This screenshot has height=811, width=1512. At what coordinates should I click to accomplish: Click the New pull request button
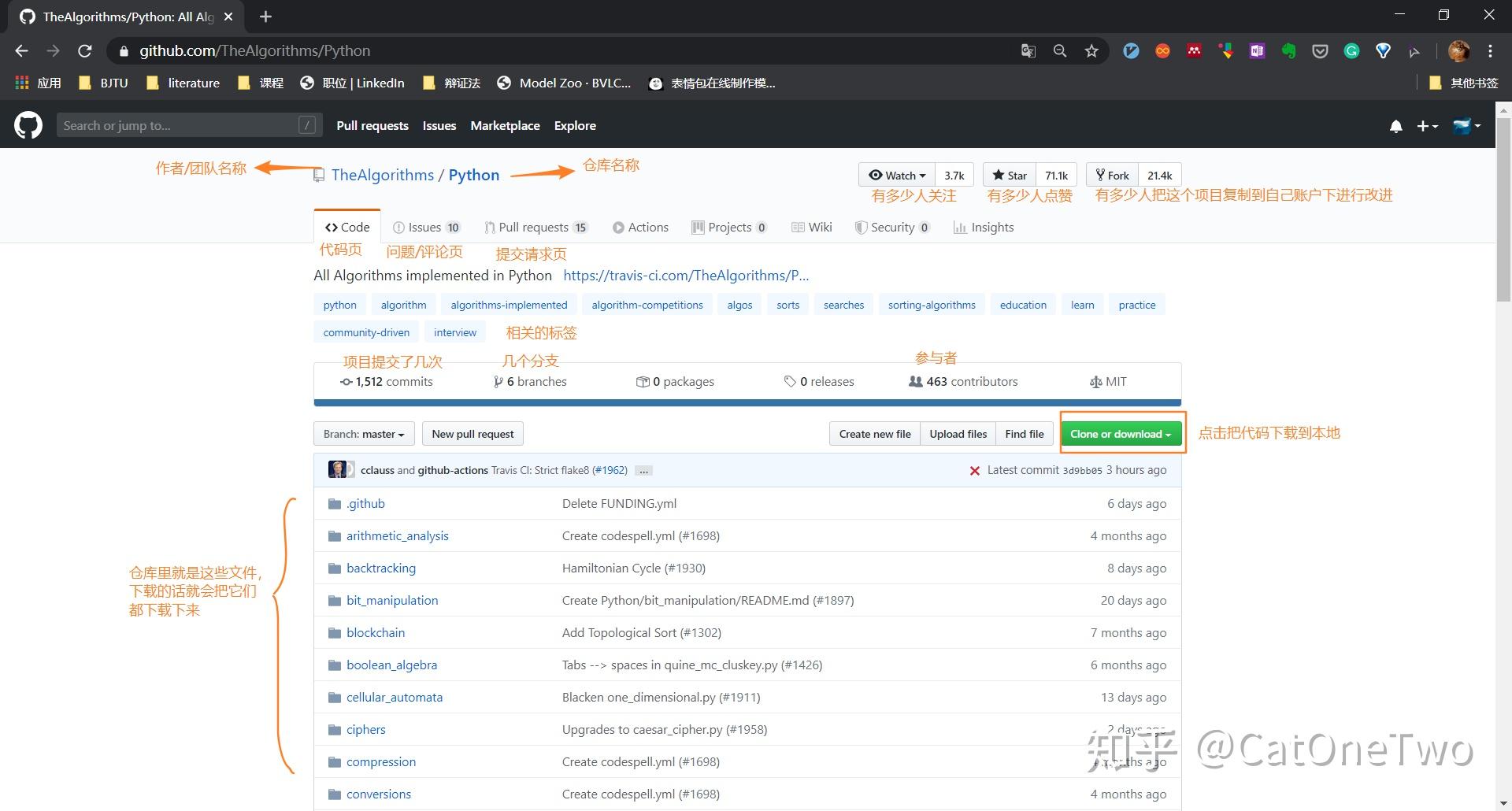click(472, 433)
